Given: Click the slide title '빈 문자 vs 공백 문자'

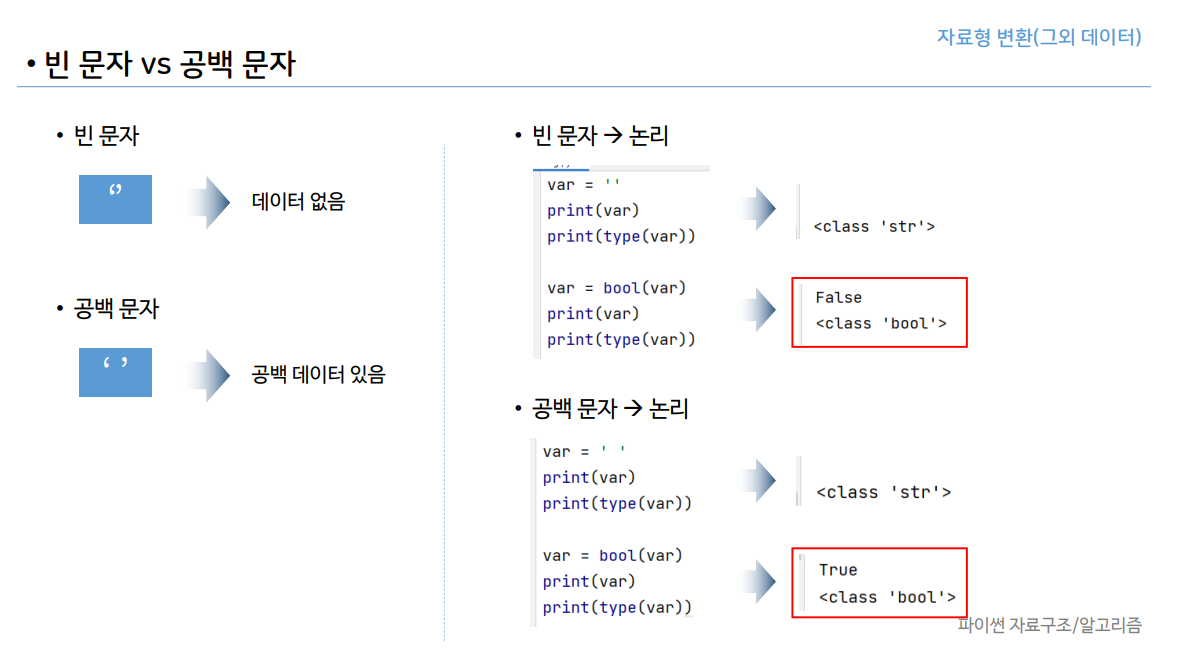Looking at the screenshot, I should [x=170, y=64].
